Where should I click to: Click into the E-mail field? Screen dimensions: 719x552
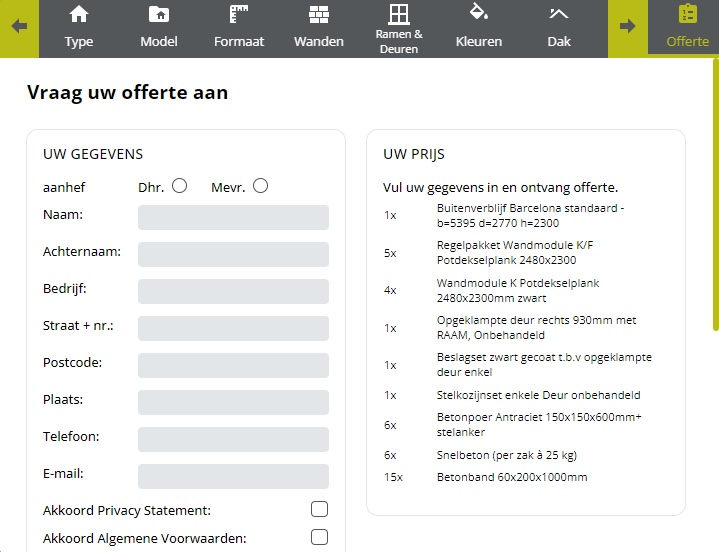(x=233, y=476)
